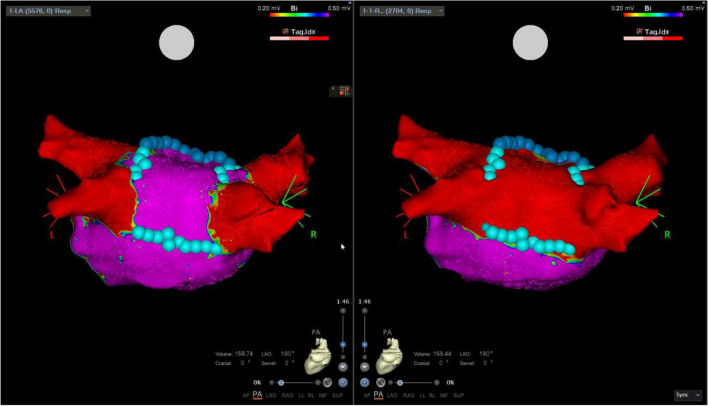Select the PA view tab in left pane
Image resolution: width=708 pixels, height=406 pixels.
257,396
